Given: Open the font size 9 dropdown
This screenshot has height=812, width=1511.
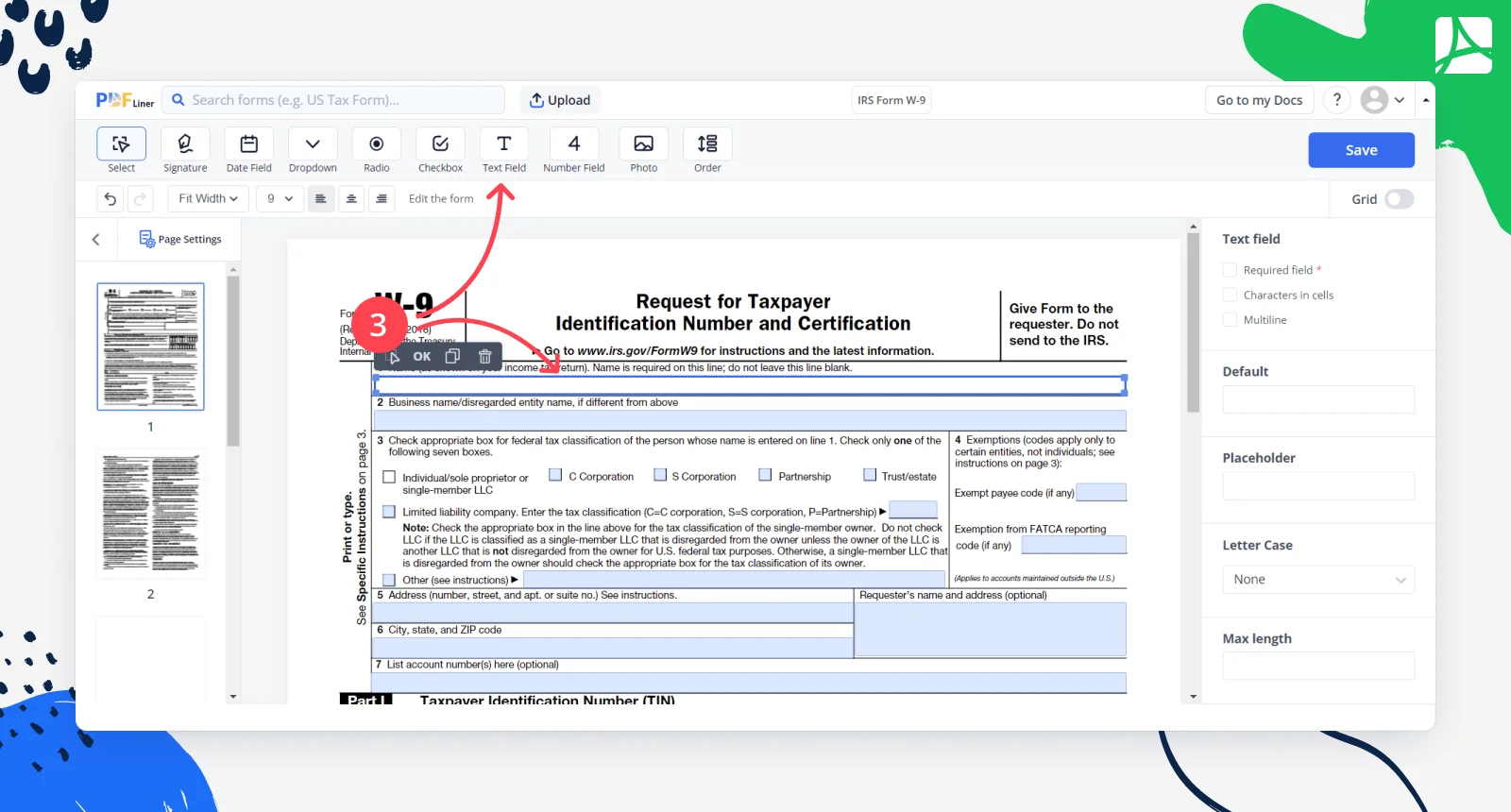Looking at the screenshot, I should [280, 198].
